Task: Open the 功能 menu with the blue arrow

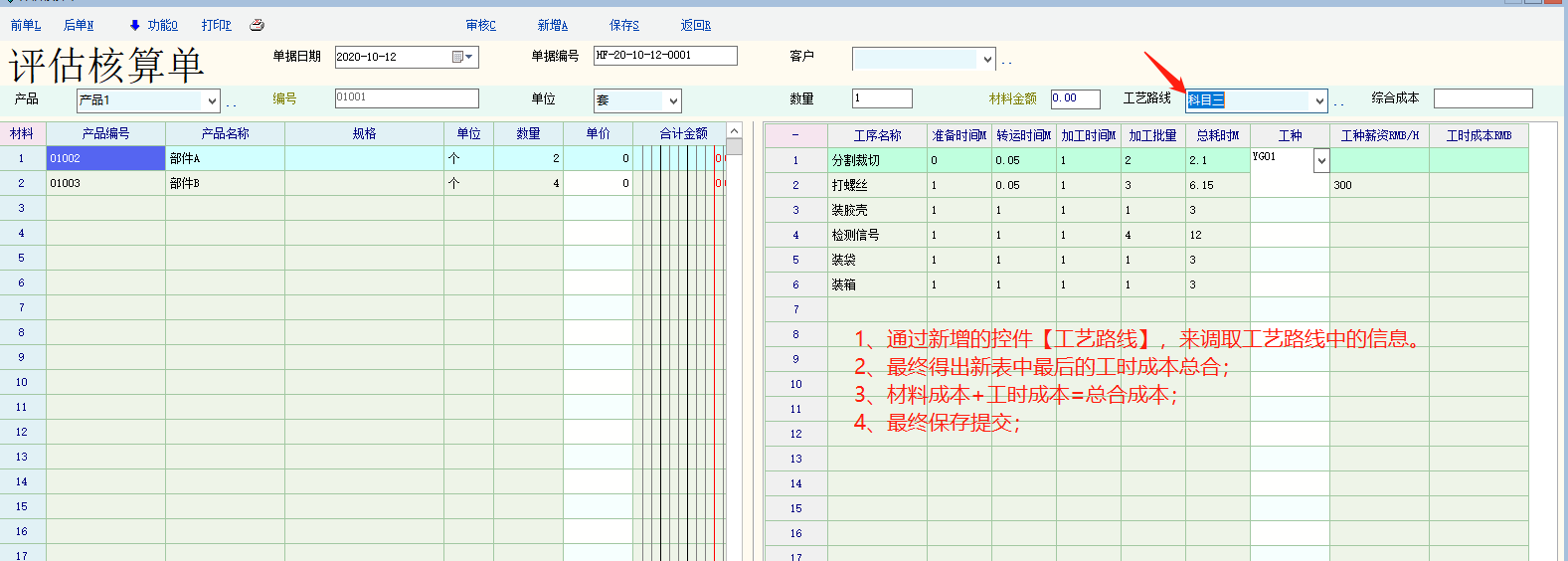Action: click(154, 25)
